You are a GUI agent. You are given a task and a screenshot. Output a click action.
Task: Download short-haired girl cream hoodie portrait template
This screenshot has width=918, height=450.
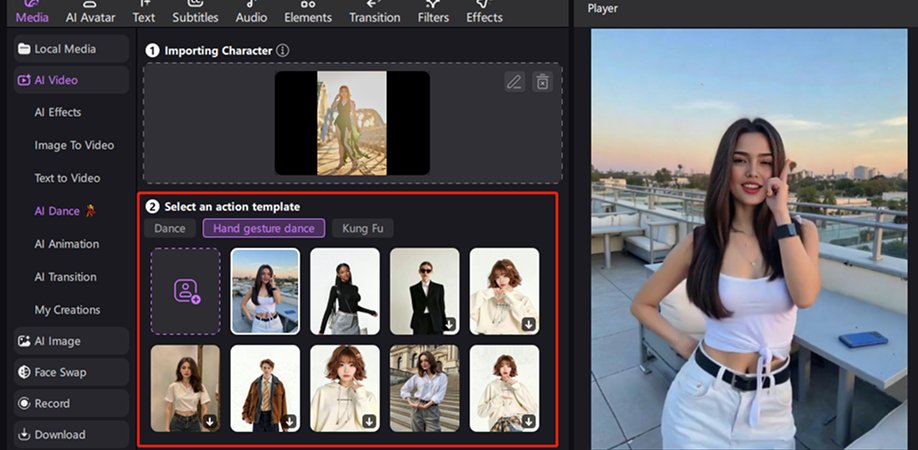(x=369, y=421)
